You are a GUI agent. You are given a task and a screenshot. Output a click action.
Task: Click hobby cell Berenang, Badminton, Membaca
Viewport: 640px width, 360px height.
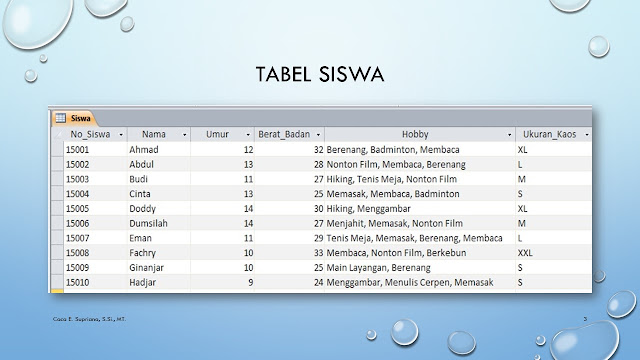(x=420, y=149)
